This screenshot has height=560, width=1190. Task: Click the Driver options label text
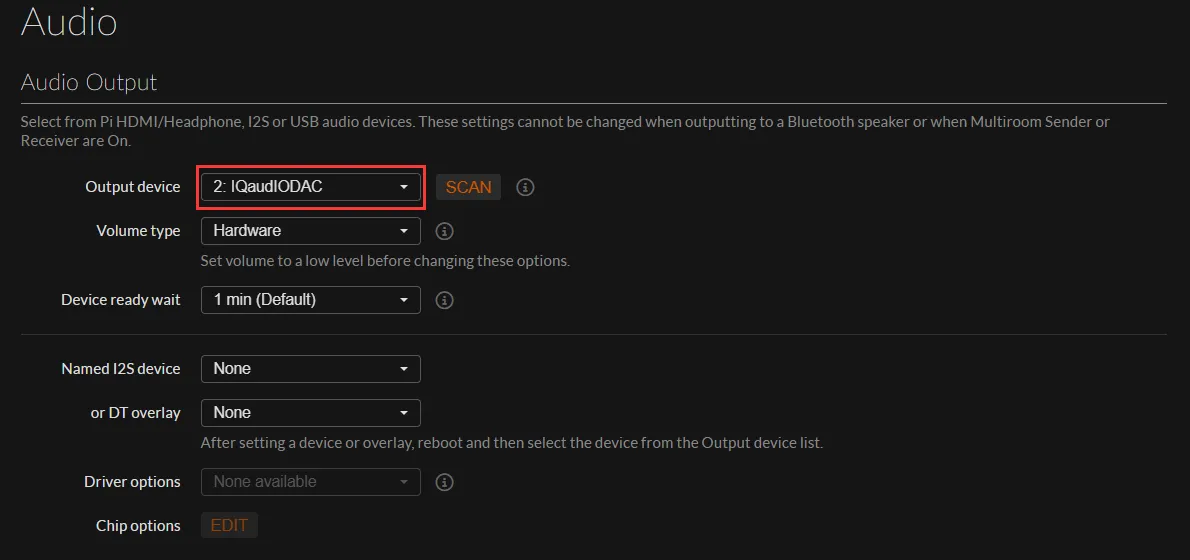pyautogui.click(x=132, y=482)
